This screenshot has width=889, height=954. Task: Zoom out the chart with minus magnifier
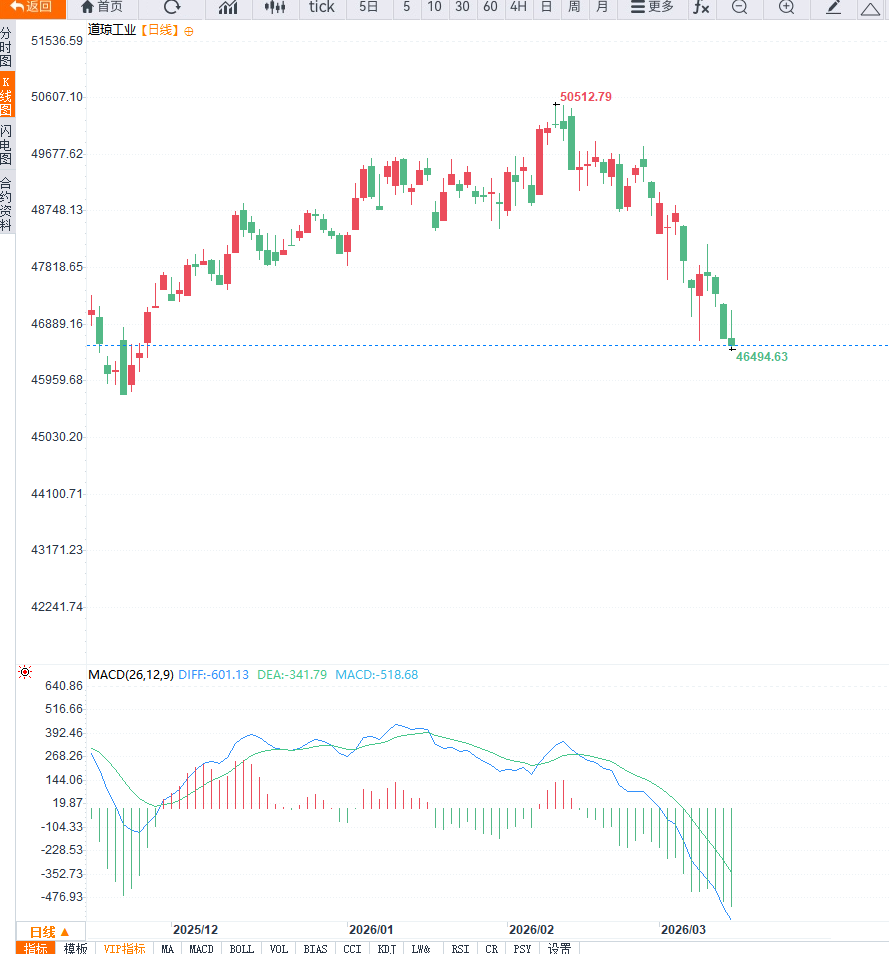pos(739,7)
